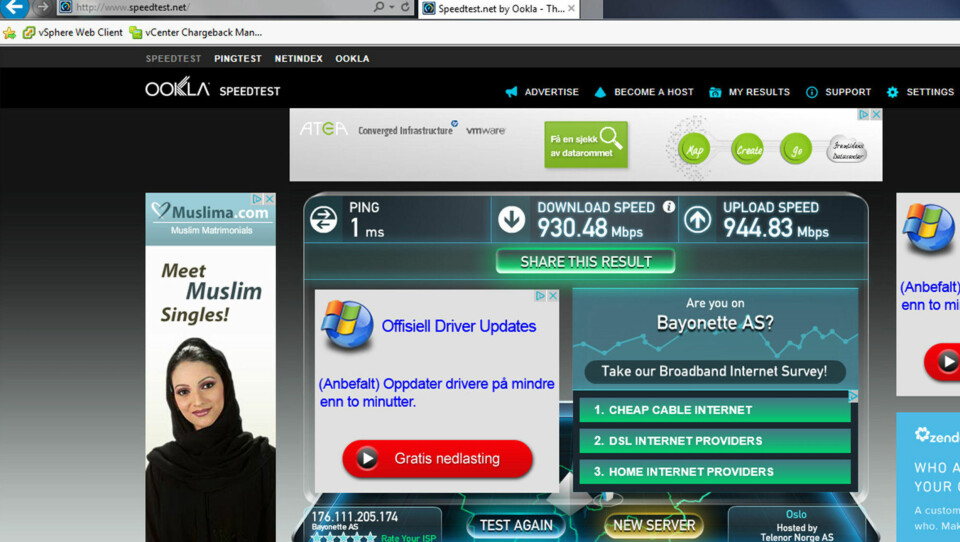Click the Rate Your ISP link

point(408,538)
